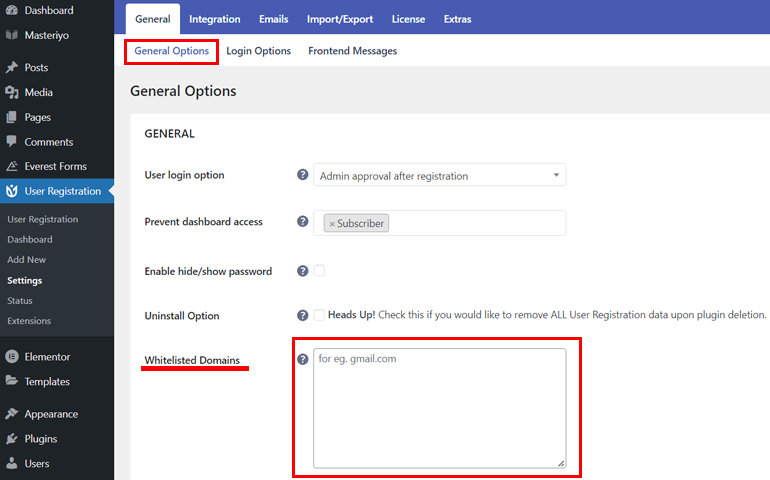Click the Appearance paintbrush icon
The width and height of the screenshot is (770, 480).
pos(12,414)
